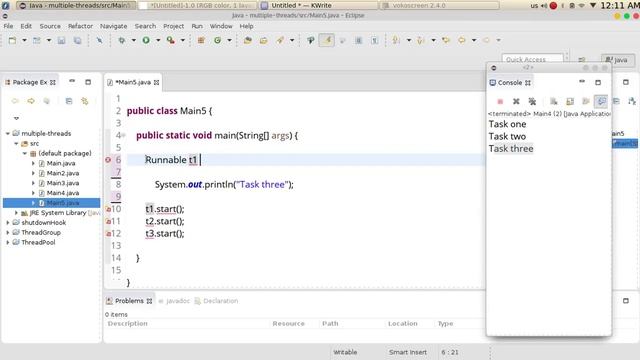Click the New Java Class green icon
The height and width of the screenshot is (360, 640).
coord(217,40)
